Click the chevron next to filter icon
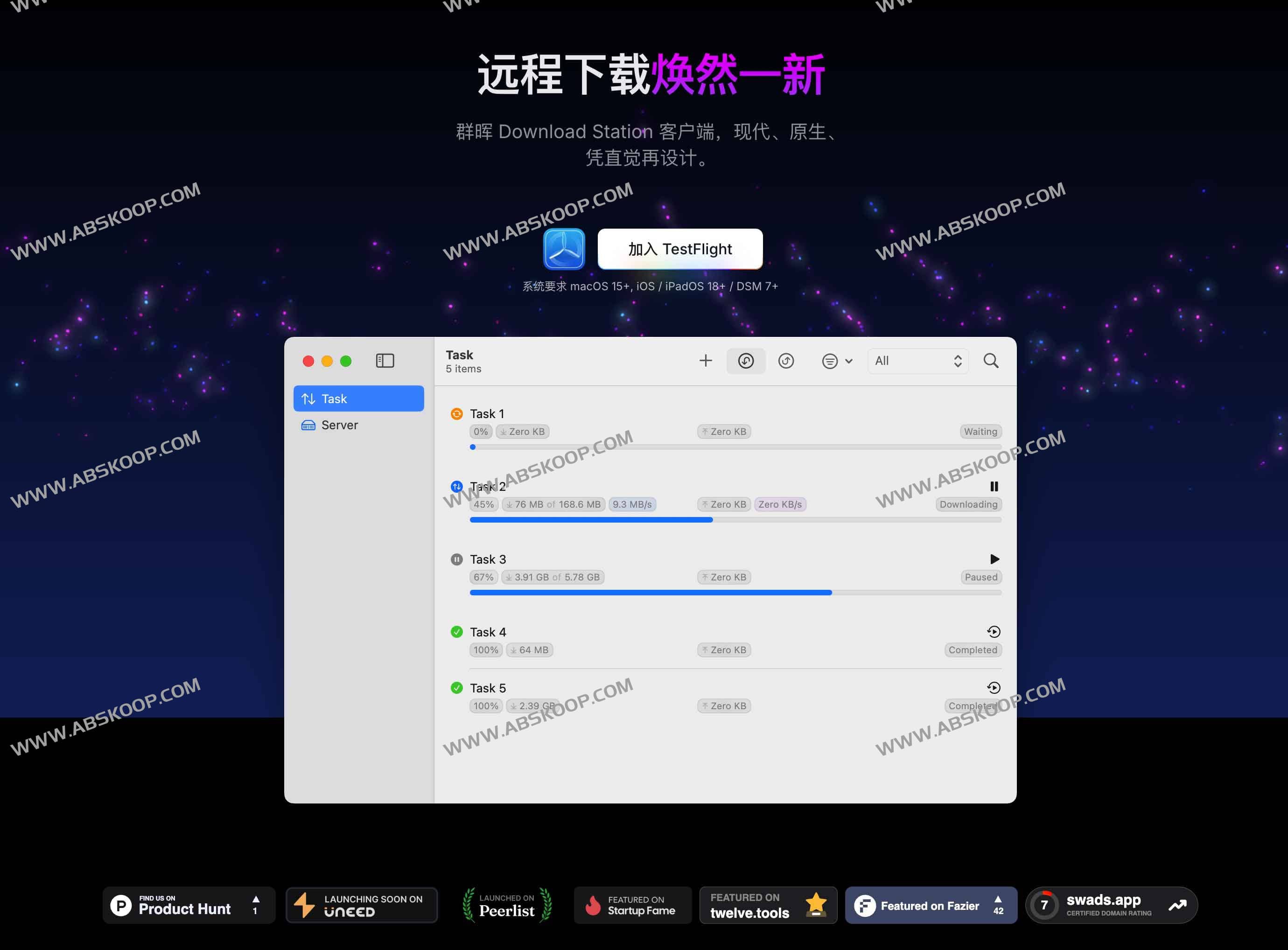Viewport: 1288px width, 950px height. click(849, 361)
